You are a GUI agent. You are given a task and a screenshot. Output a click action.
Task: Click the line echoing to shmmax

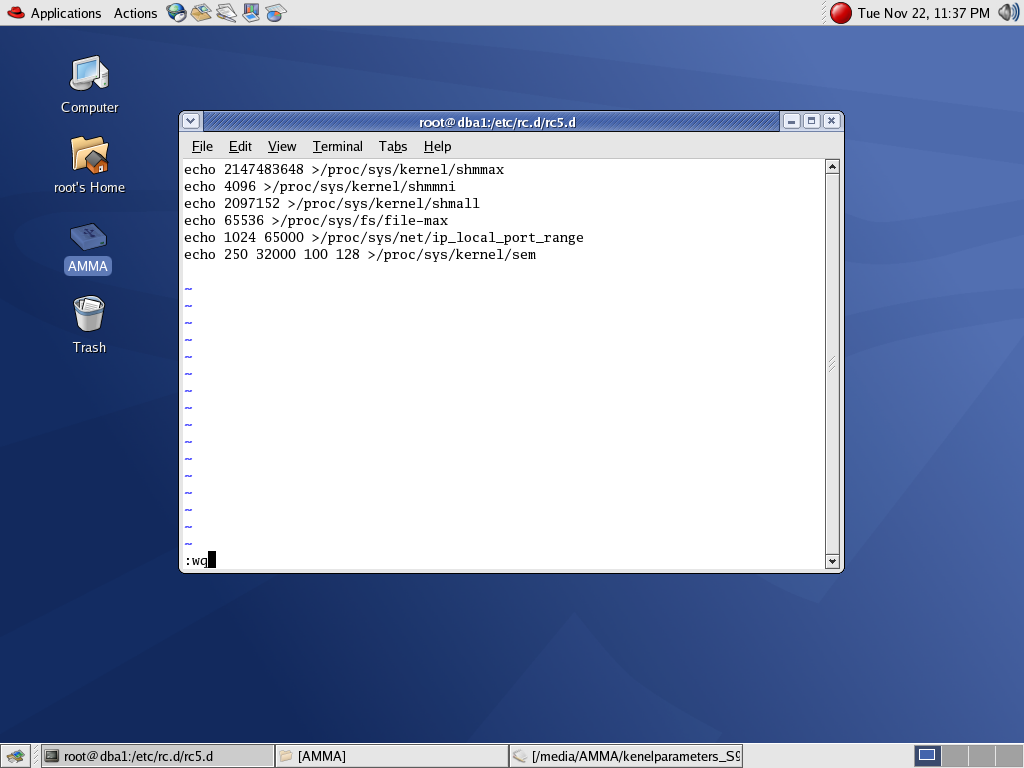[344, 170]
